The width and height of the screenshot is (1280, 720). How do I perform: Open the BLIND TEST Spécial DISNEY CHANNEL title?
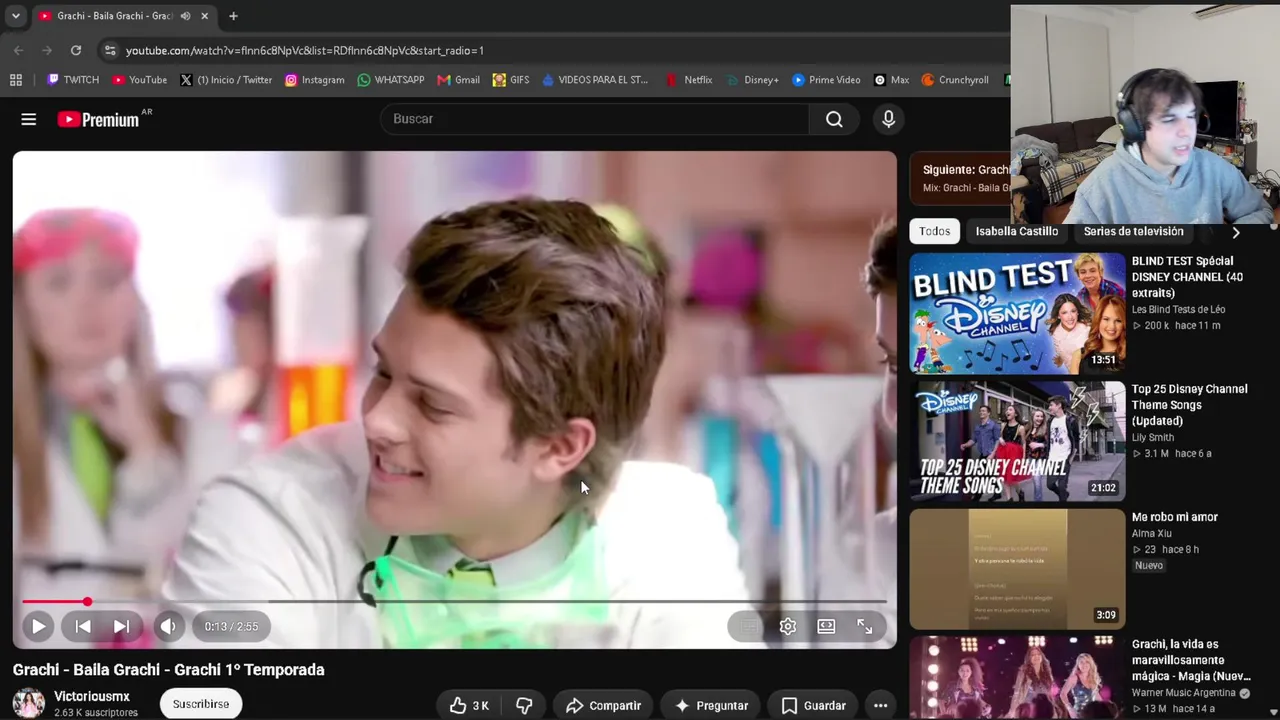pyautogui.click(x=1188, y=277)
